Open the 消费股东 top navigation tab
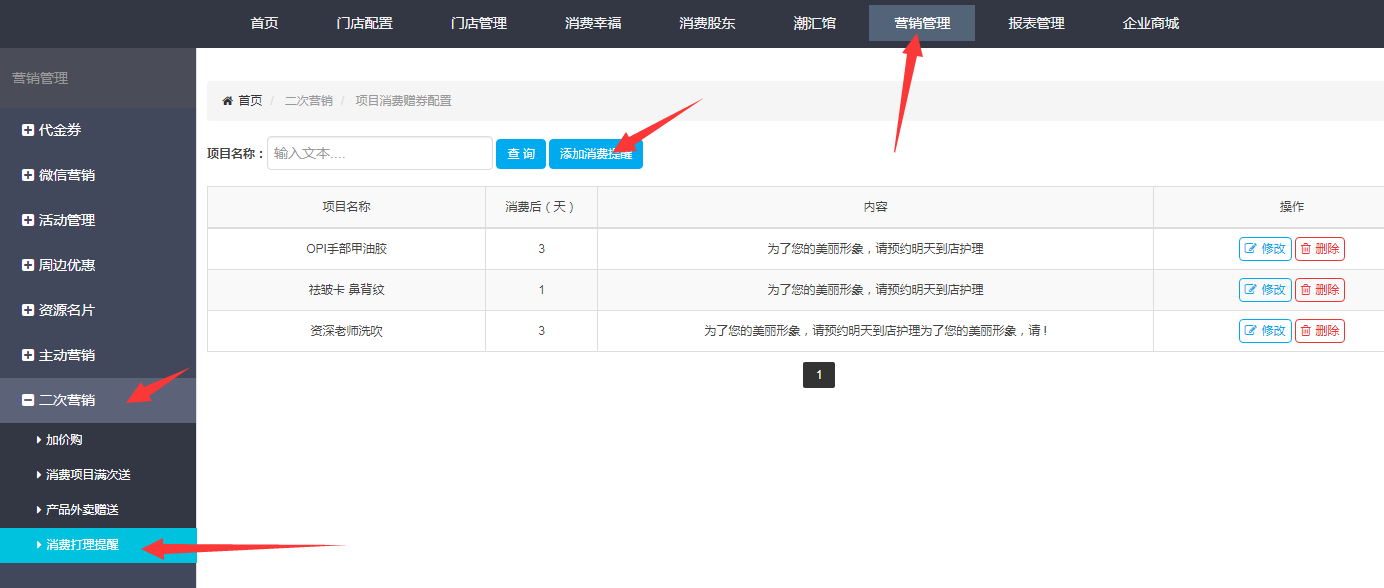Image resolution: width=1384 pixels, height=588 pixels. (707, 23)
